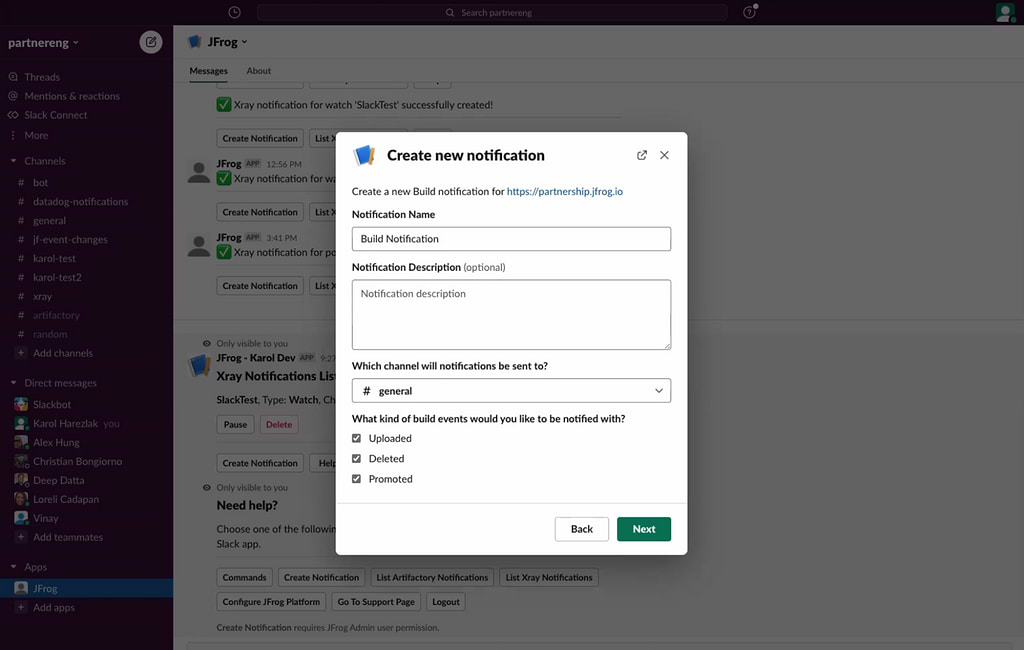Disable the Promoted build event checkbox
The height and width of the screenshot is (650, 1024).
click(x=357, y=479)
